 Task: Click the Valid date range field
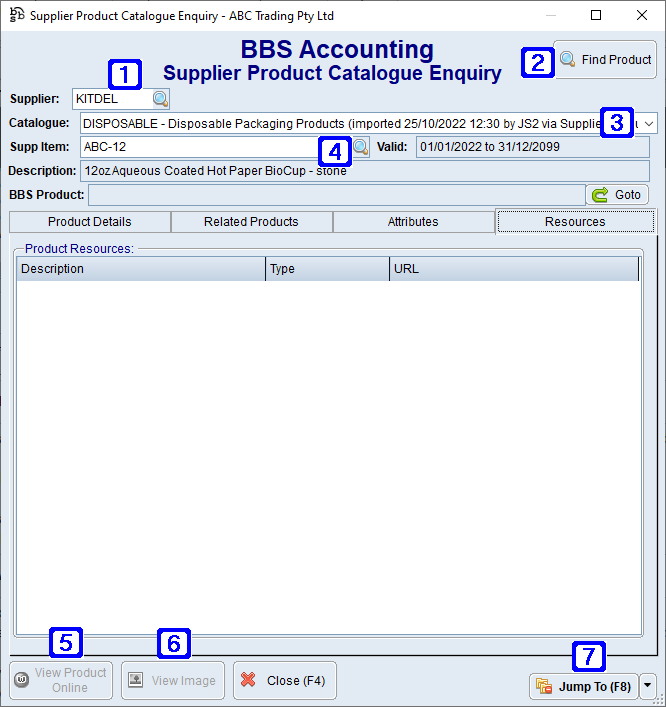point(533,147)
